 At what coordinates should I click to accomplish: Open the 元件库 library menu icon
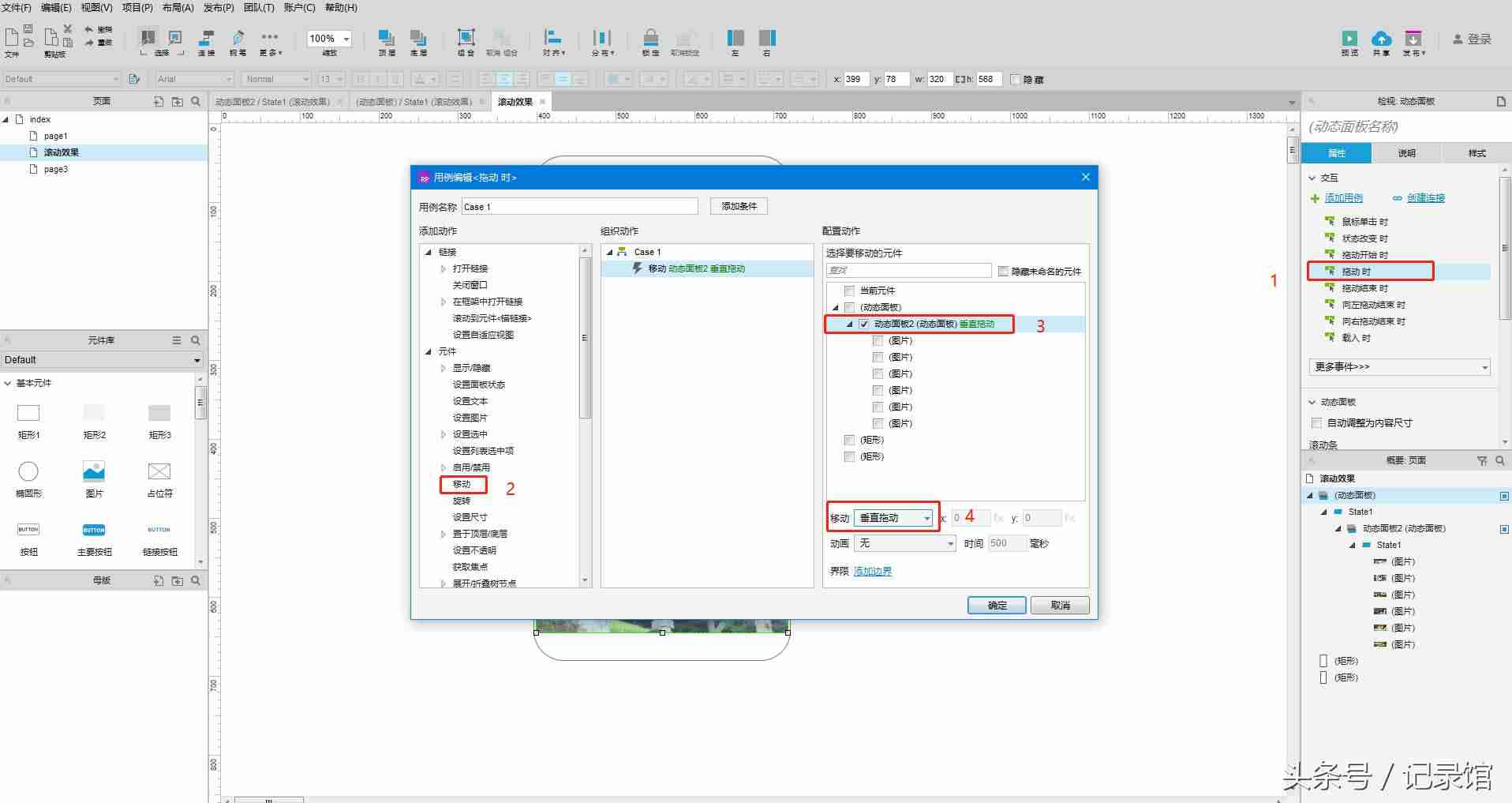177,340
